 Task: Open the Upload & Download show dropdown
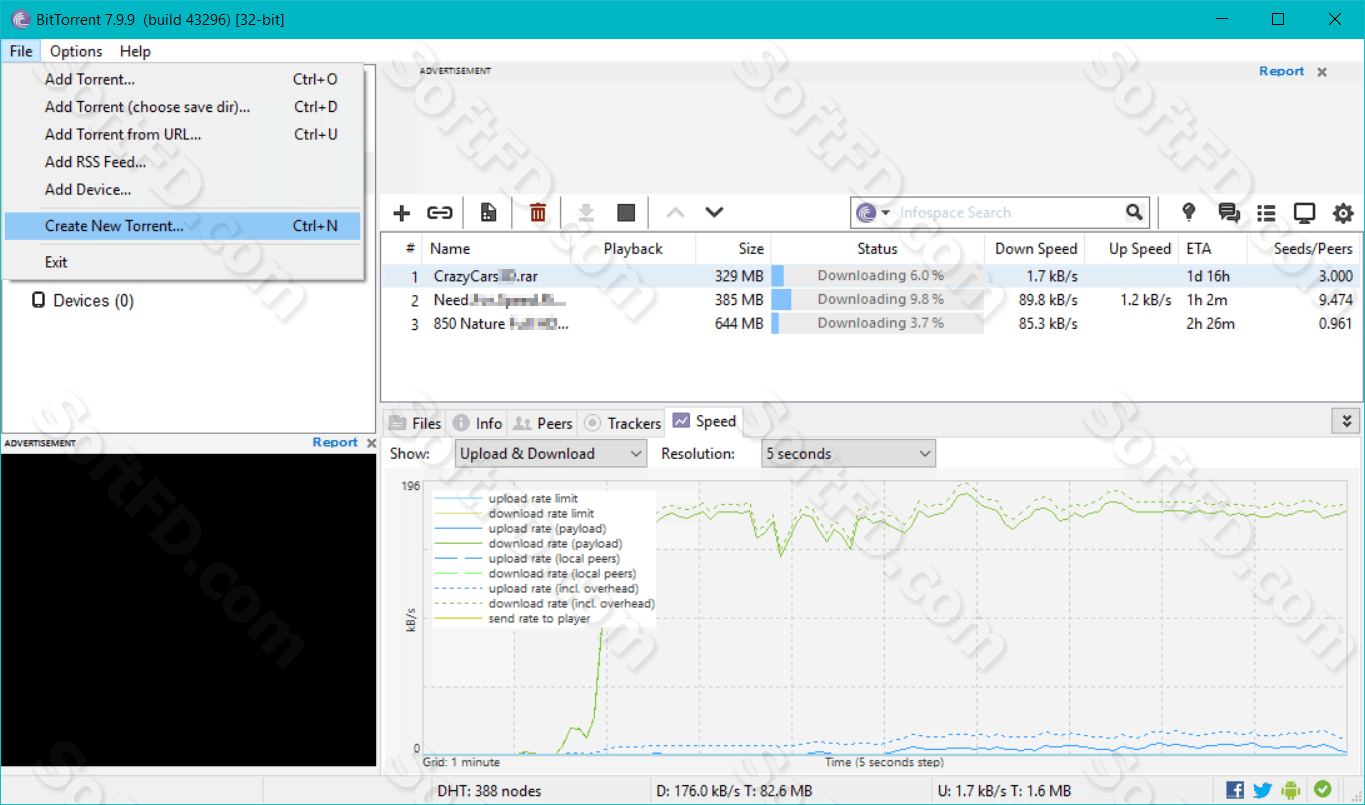[x=551, y=454]
